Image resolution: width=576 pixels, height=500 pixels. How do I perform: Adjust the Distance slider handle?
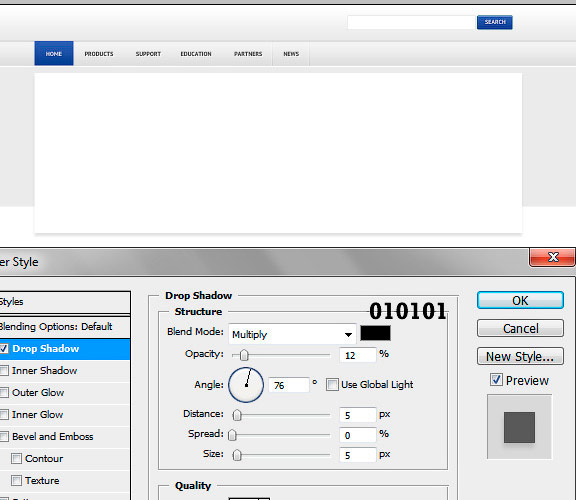click(237, 415)
